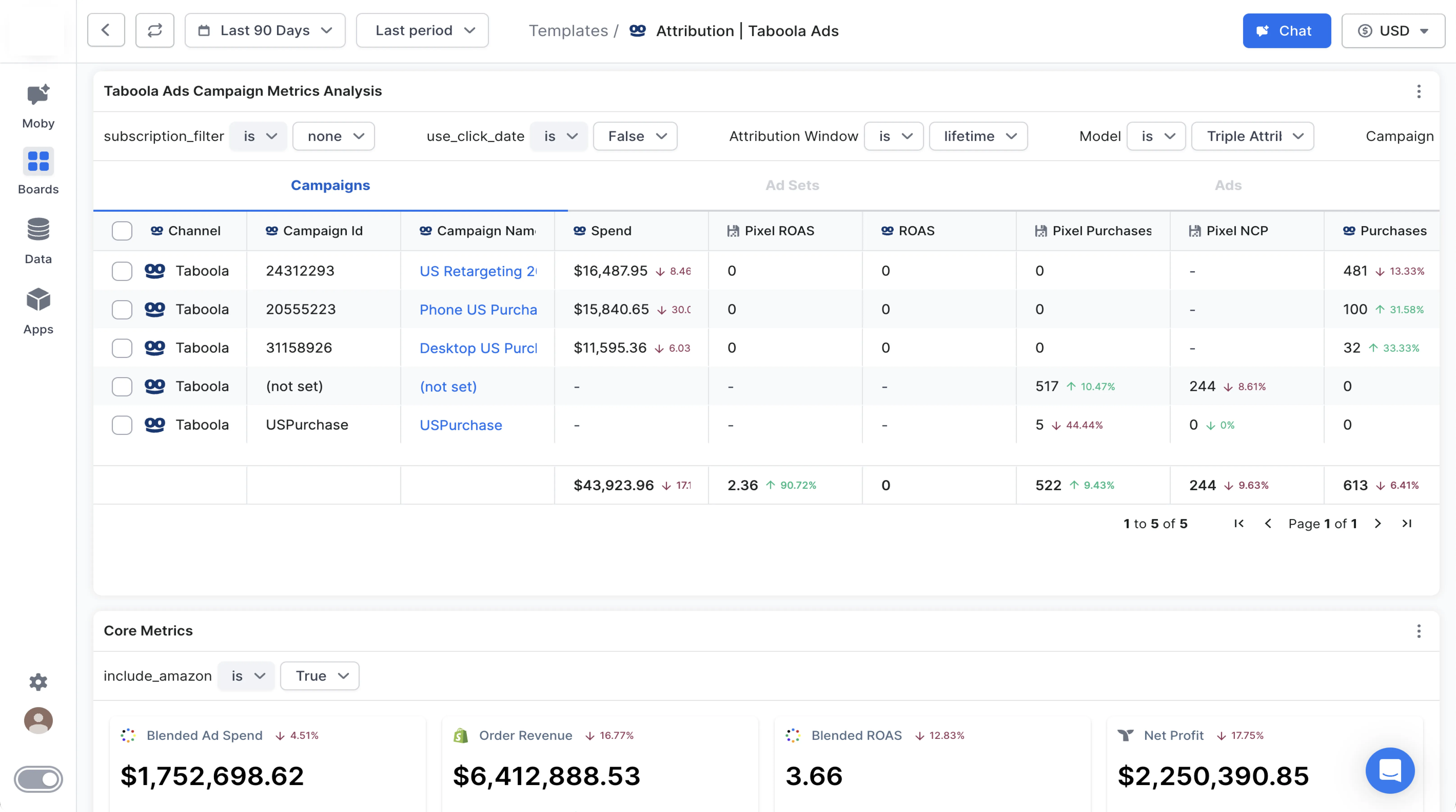Open the Apps cube icon

[38, 299]
